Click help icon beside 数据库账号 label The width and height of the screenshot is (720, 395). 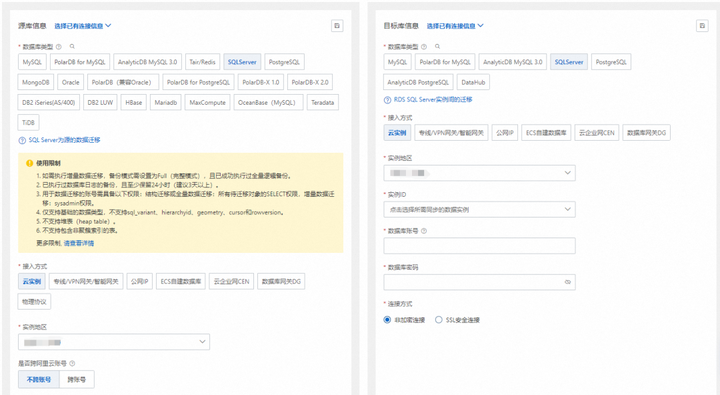pos(424,231)
